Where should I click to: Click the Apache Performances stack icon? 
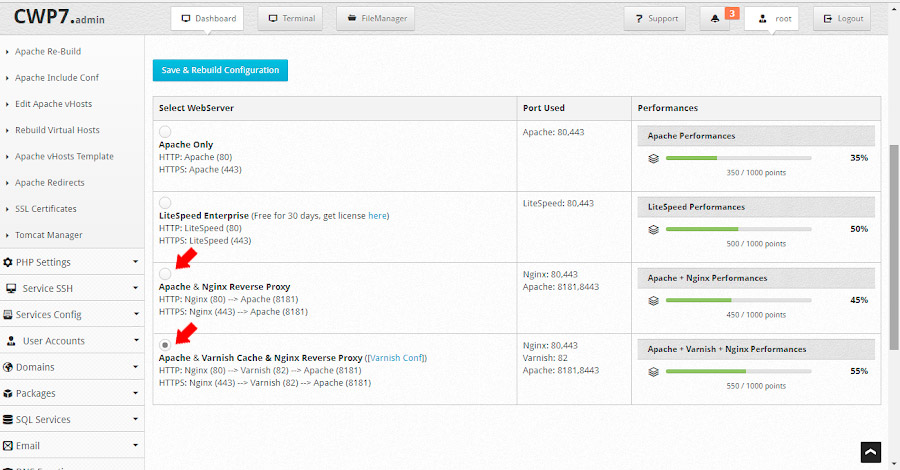(x=653, y=158)
